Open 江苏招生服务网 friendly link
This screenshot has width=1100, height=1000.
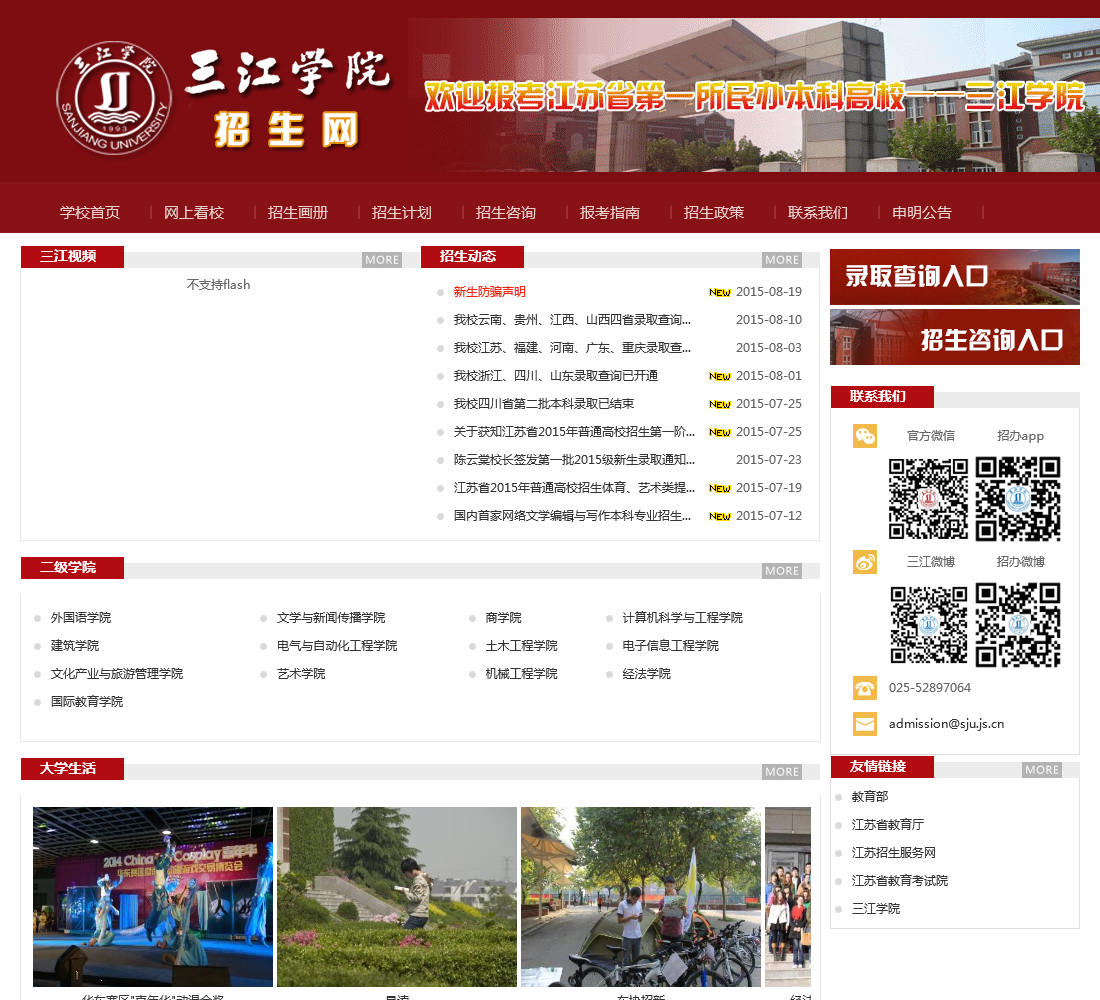pos(894,853)
